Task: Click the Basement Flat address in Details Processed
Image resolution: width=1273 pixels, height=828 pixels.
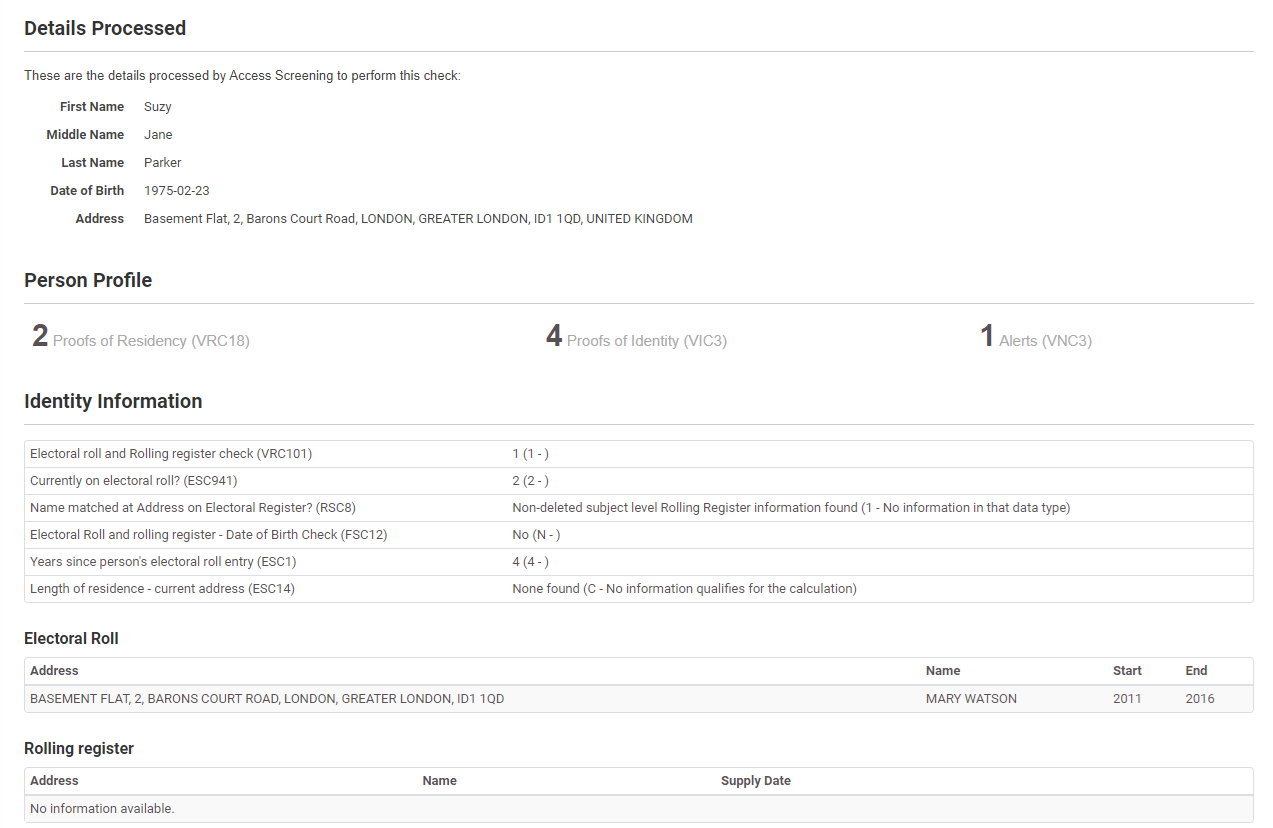Action: coord(418,219)
